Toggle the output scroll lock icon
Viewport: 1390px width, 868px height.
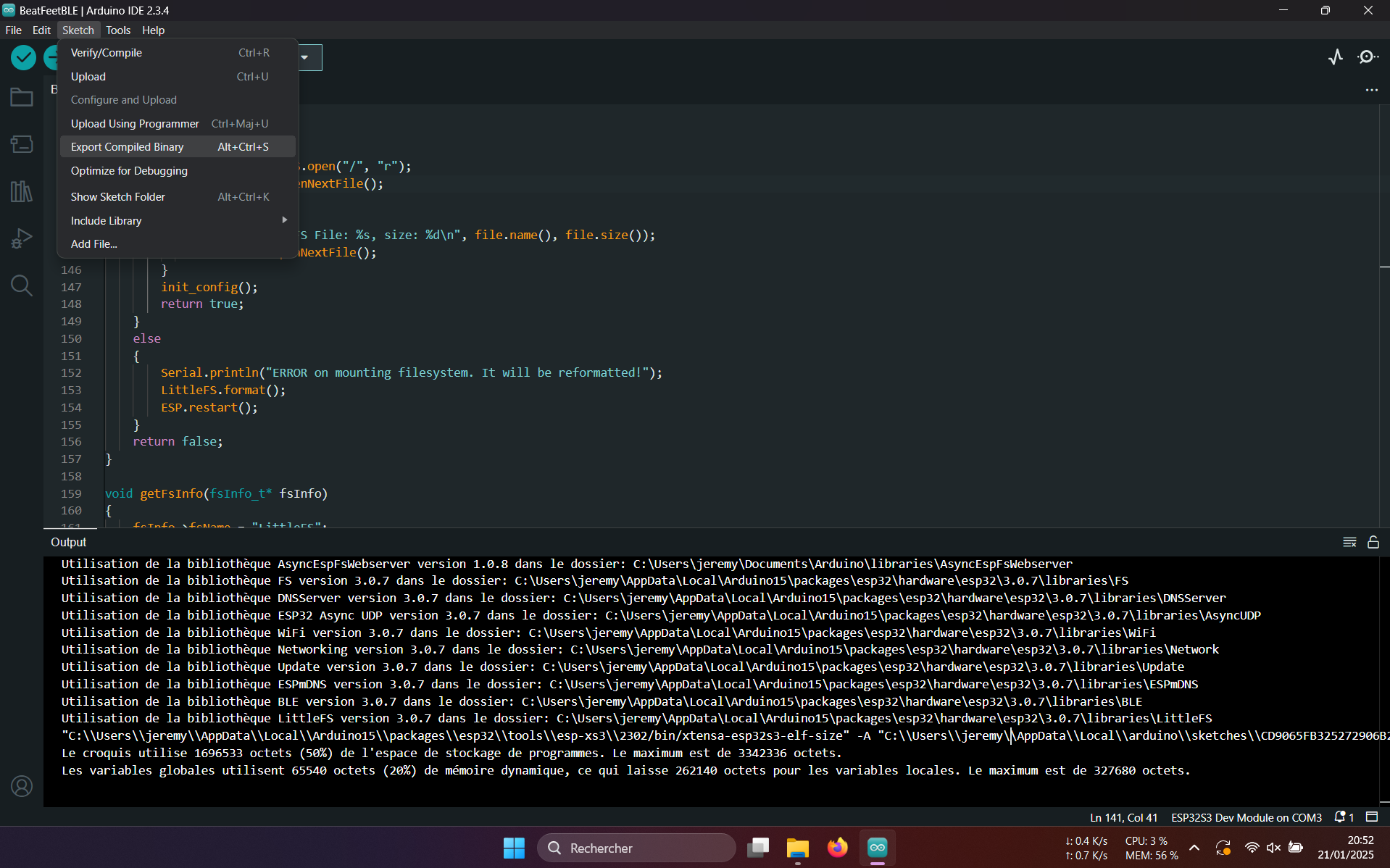1373,542
